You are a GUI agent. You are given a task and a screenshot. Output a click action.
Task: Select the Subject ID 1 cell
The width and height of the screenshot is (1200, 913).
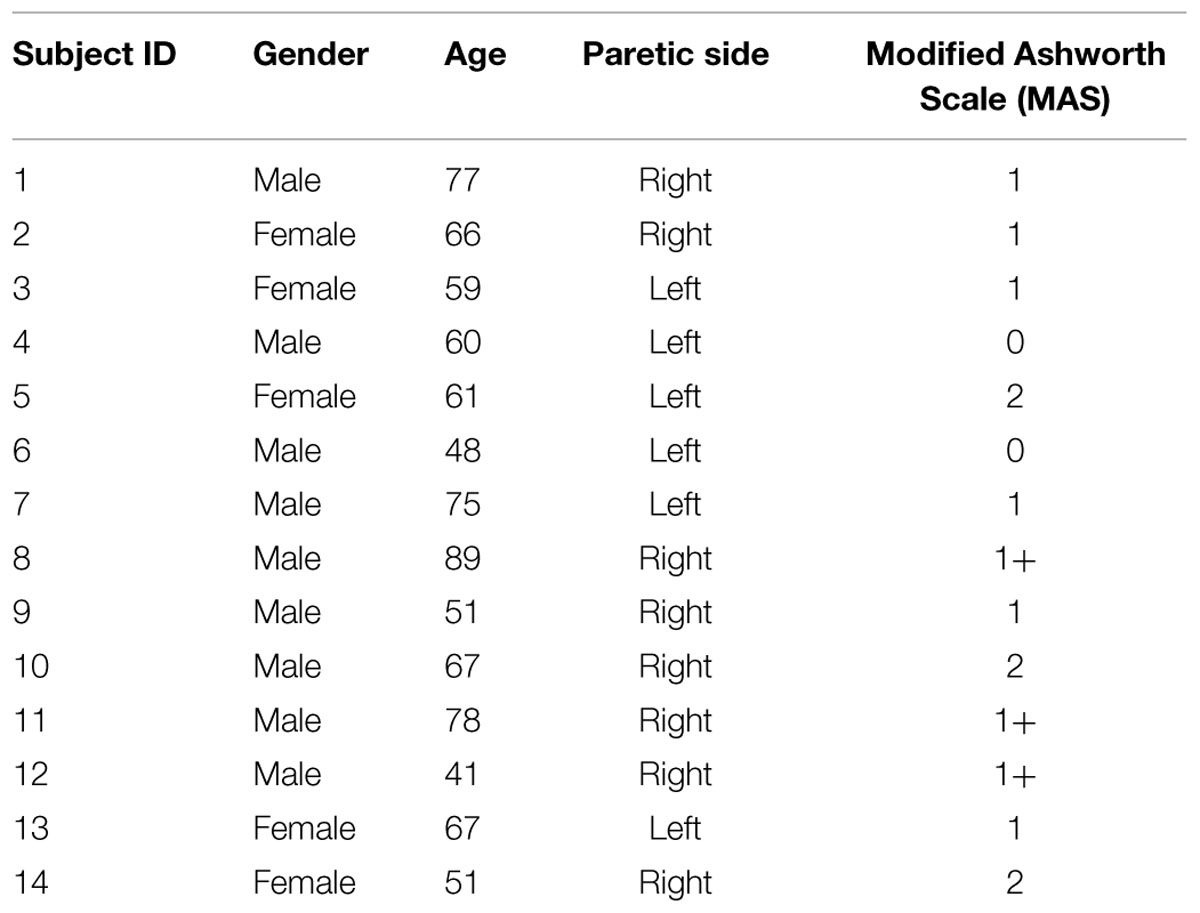click(x=20, y=181)
